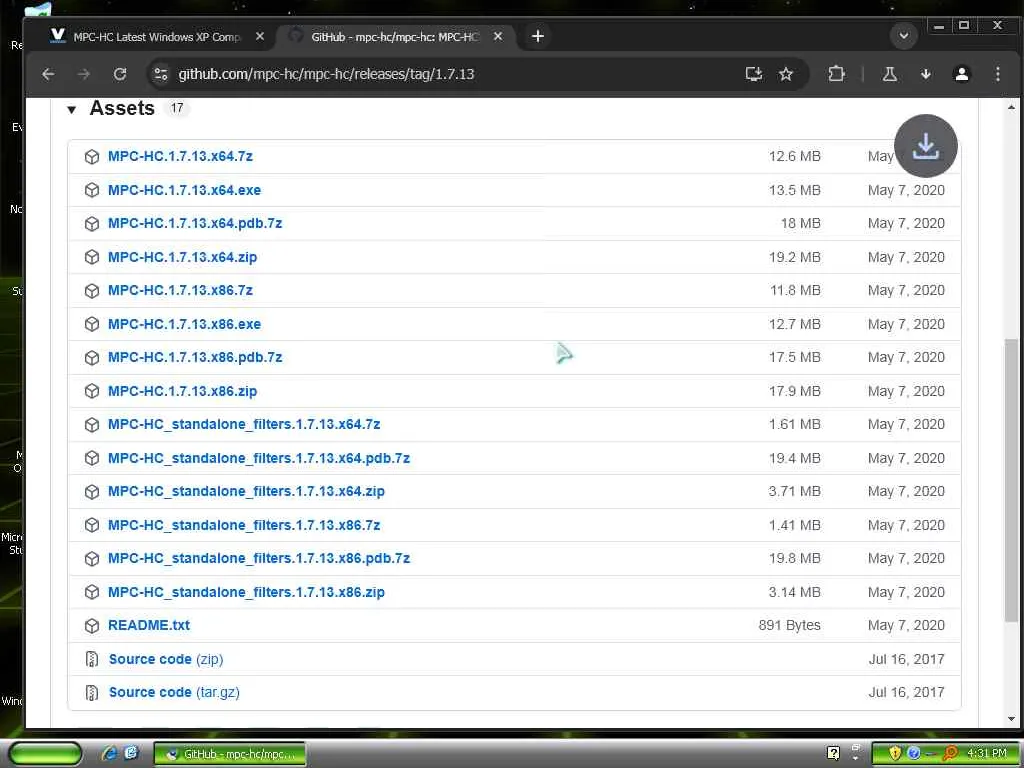The image size is (1024, 768).
Task: Click package icon beside MPC-HC.1.7.13.x64.zip
Action: point(92,257)
